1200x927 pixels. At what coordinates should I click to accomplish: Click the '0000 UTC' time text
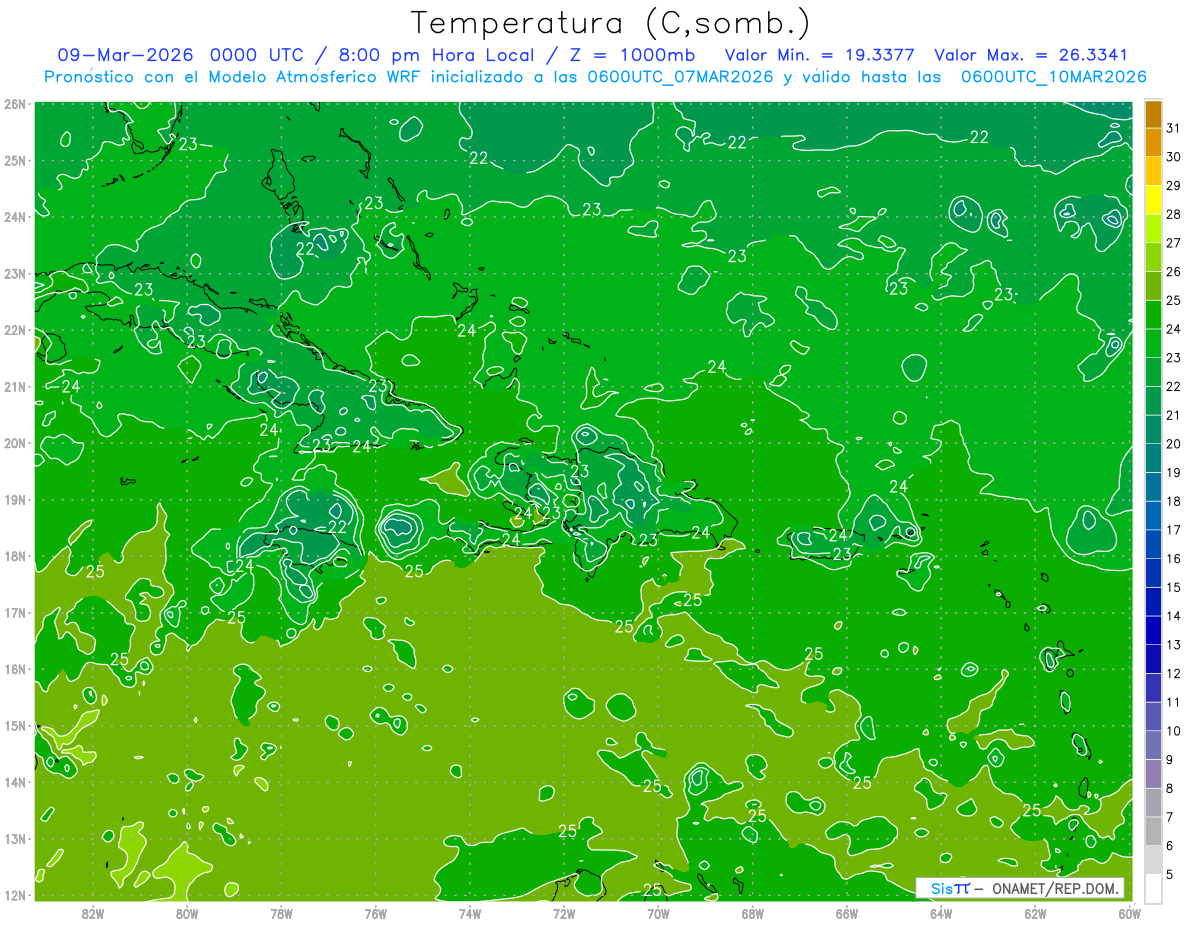(x=257, y=55)
